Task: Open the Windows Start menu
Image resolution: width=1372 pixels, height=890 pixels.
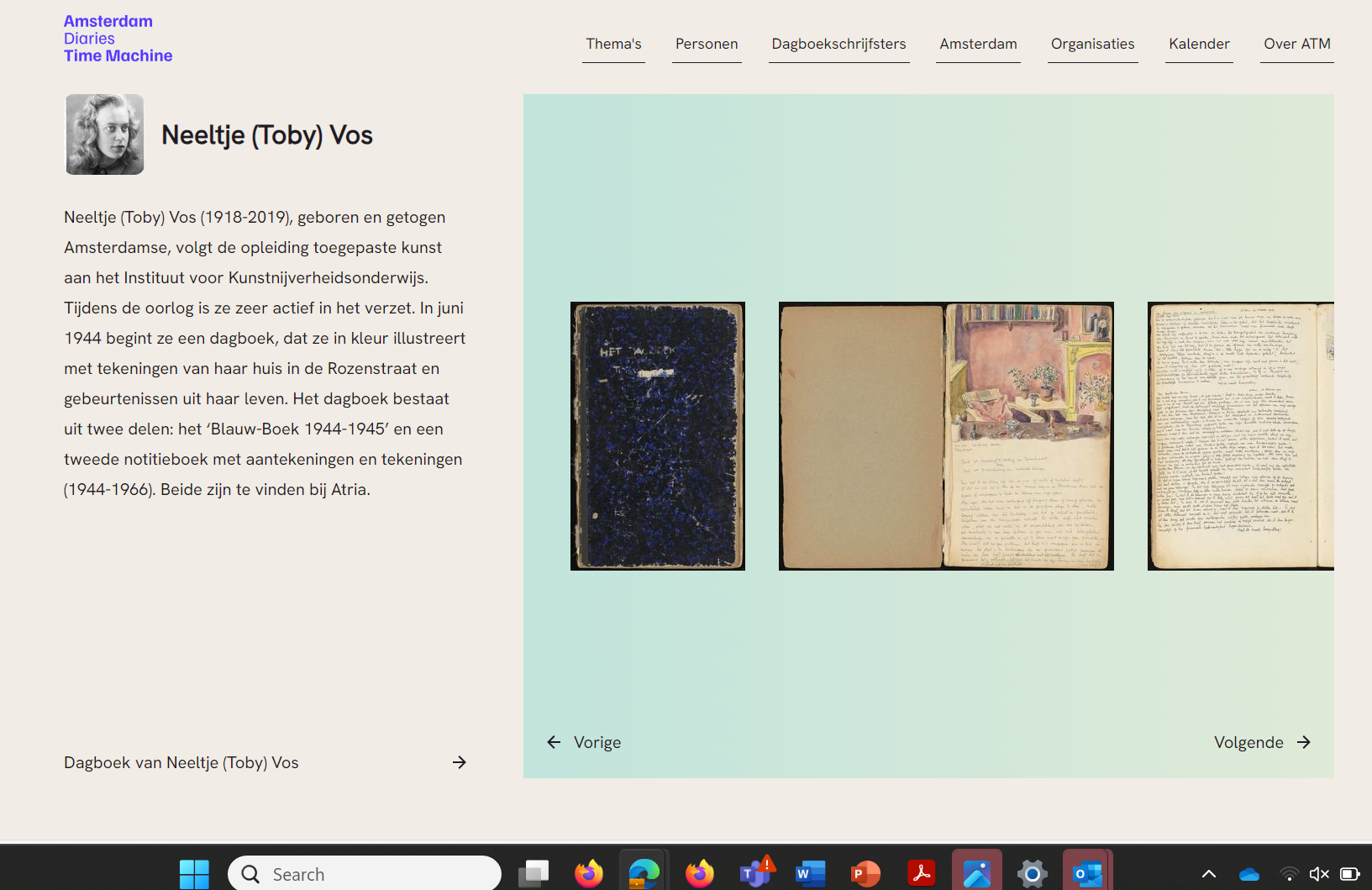Action: coord(194,874)
